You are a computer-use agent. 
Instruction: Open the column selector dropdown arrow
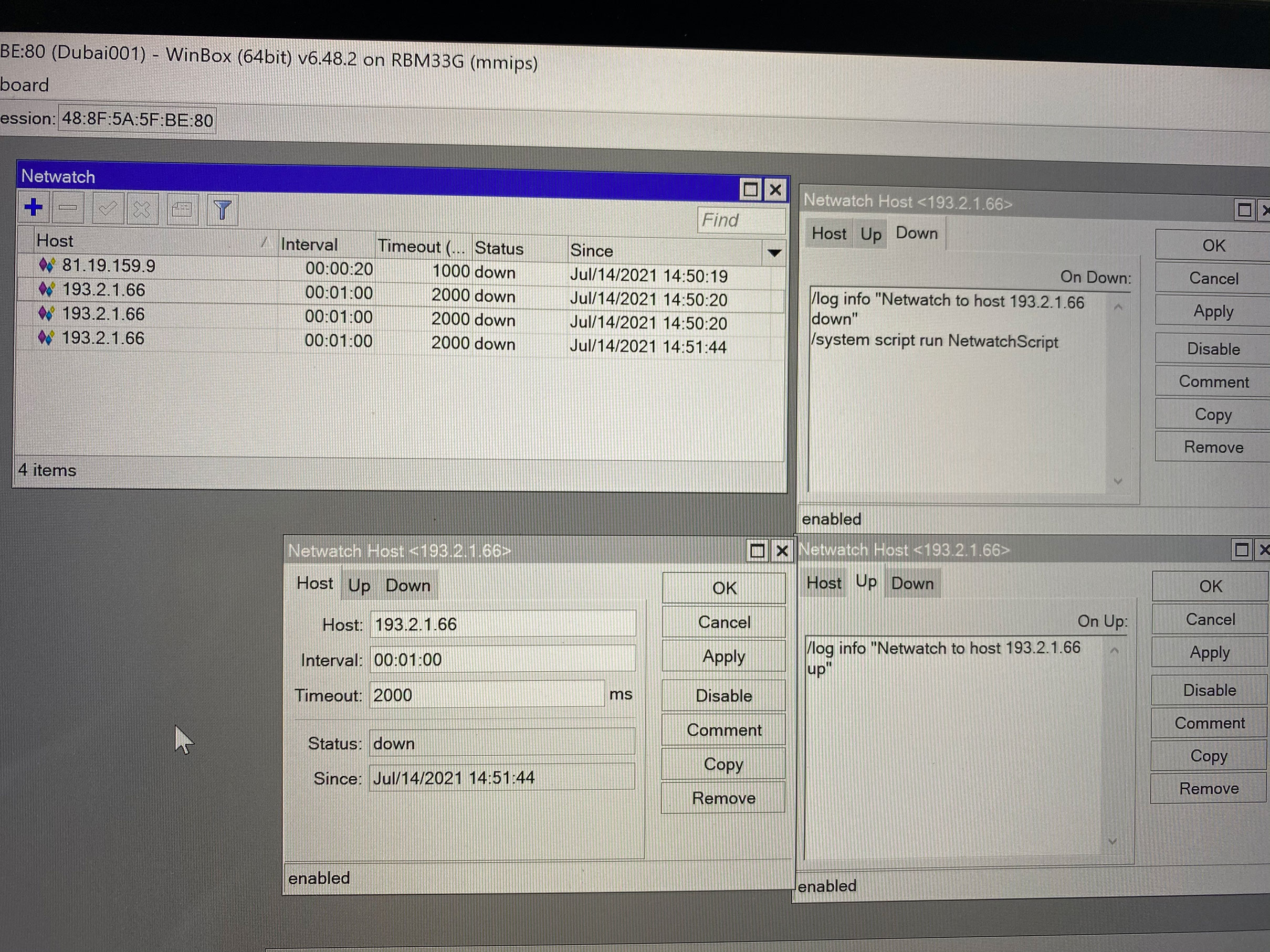coord(774,253)
